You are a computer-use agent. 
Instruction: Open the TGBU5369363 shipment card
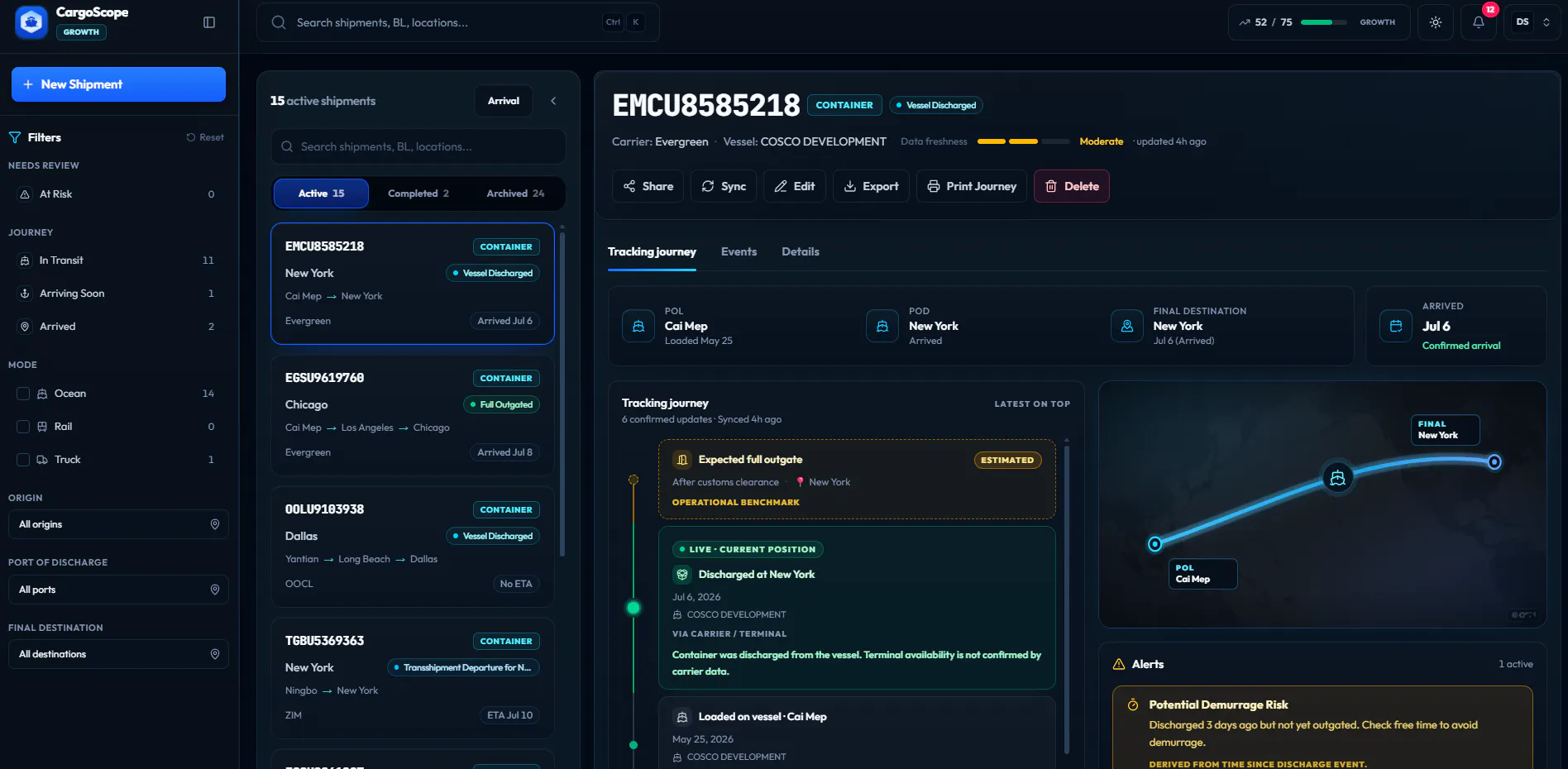pos(413,678)
